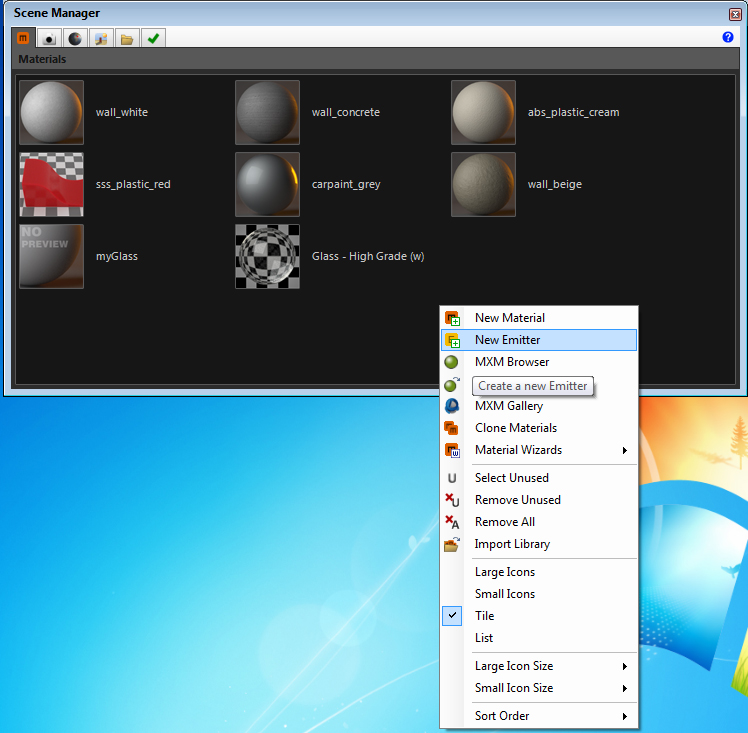Click the Remove All red X icon
This screenshot has width=748, height=733.
[452, 522]
